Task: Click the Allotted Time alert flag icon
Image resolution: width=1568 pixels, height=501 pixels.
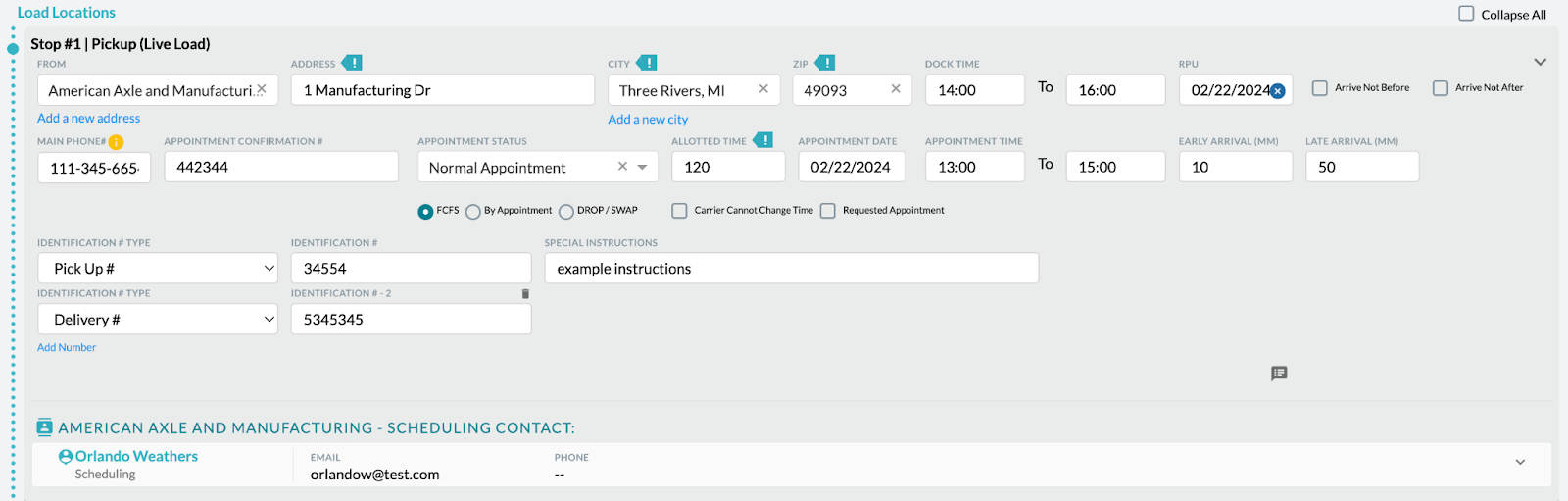Action: [762, 140]
